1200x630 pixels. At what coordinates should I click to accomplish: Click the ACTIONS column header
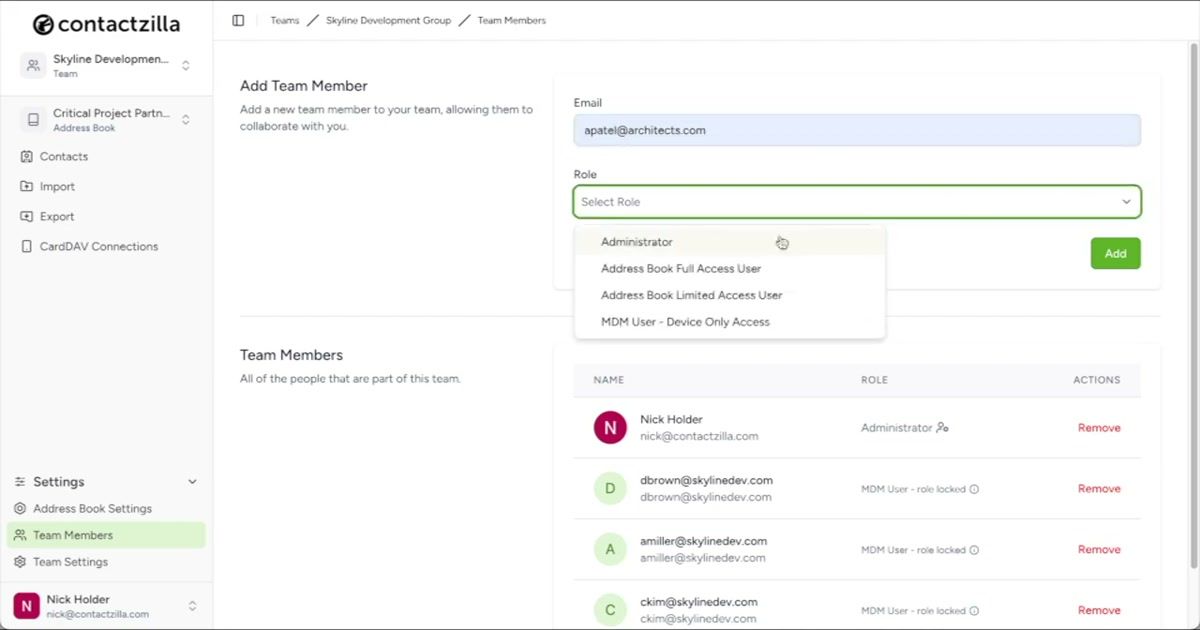coord(1097,380)
